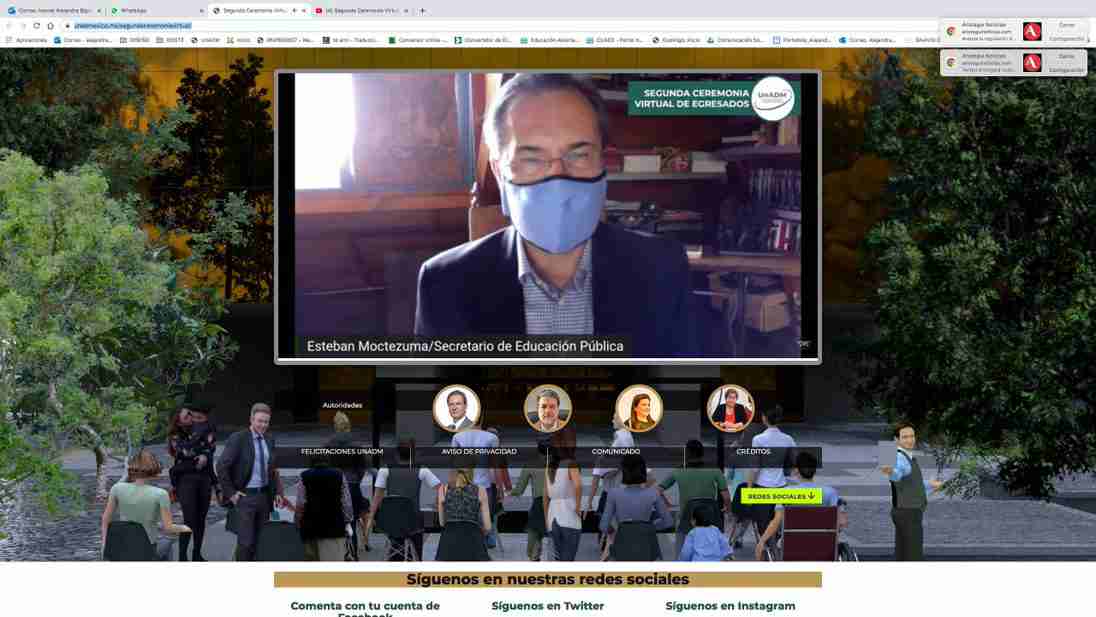Image resolution: width=1096 pixels, height=617 pixels.
Task: Click the Síguenos en Instagram heading
Action: [730, 606]
